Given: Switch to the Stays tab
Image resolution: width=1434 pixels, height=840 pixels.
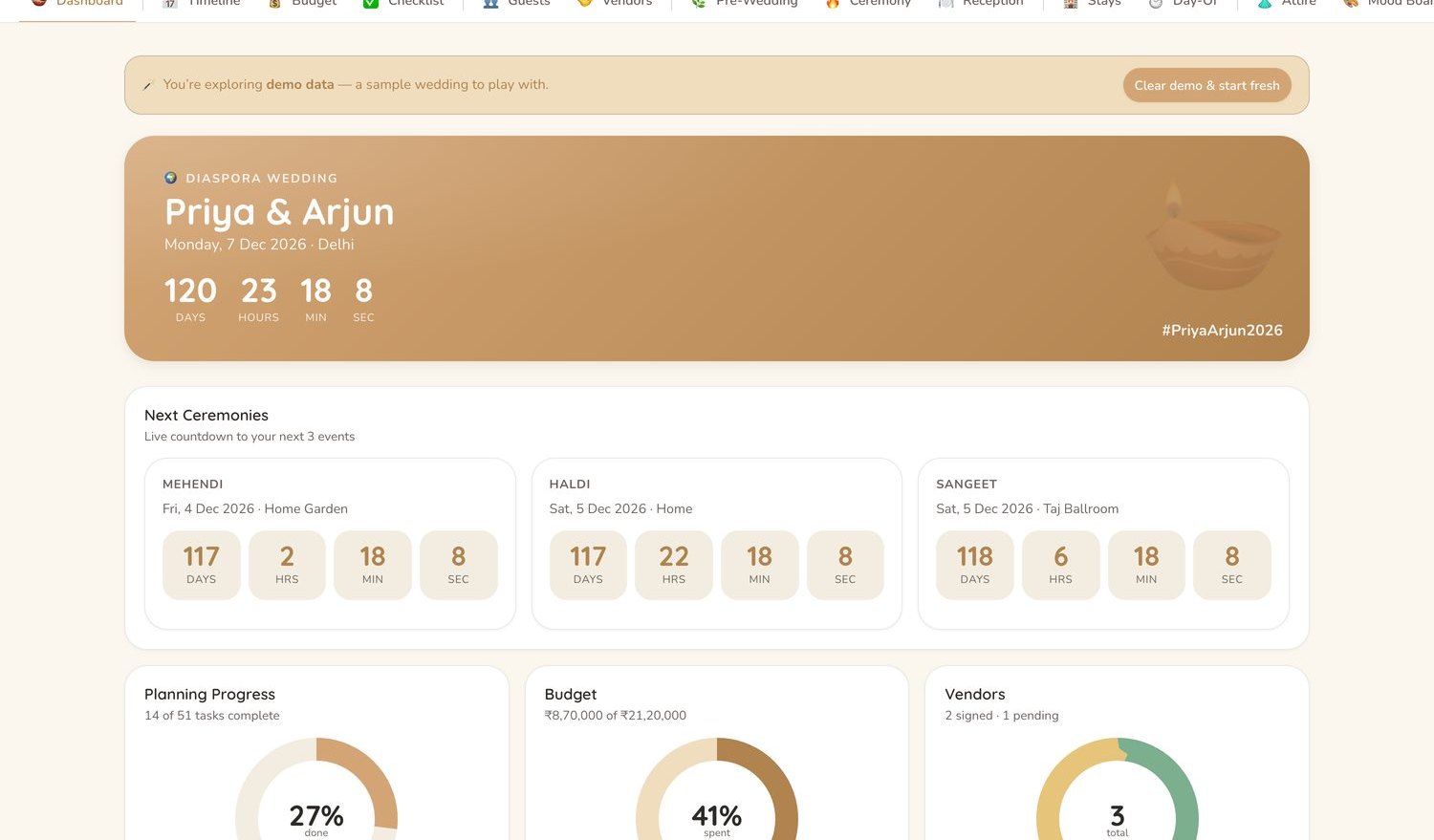Looking at the screenshot, I should coord(1093,4).
